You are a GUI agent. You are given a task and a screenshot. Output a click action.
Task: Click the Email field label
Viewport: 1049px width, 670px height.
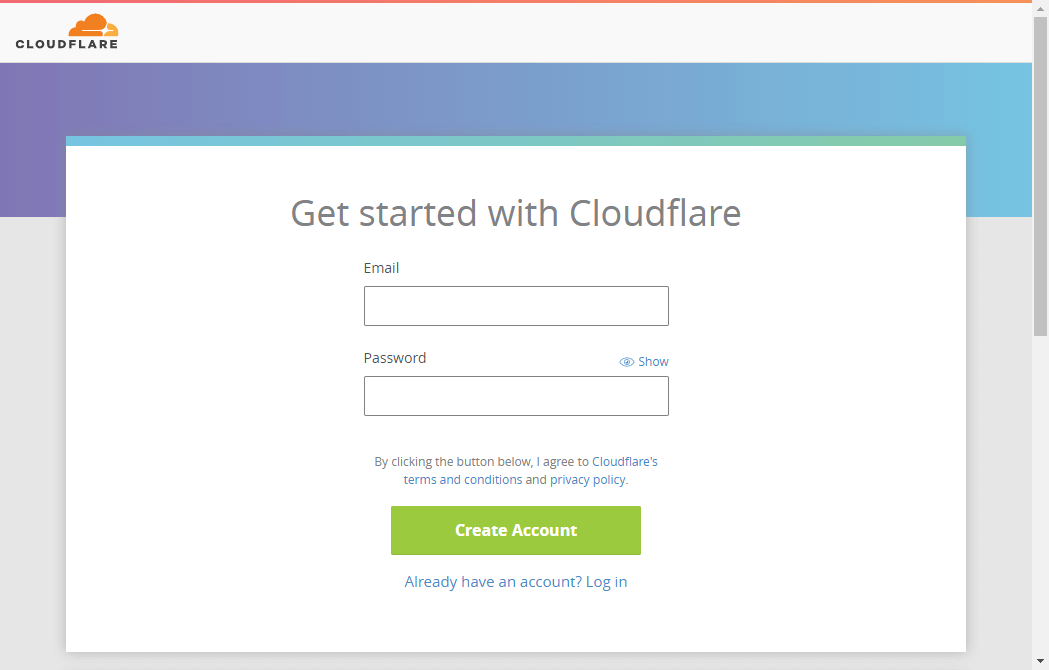(381, 268)
